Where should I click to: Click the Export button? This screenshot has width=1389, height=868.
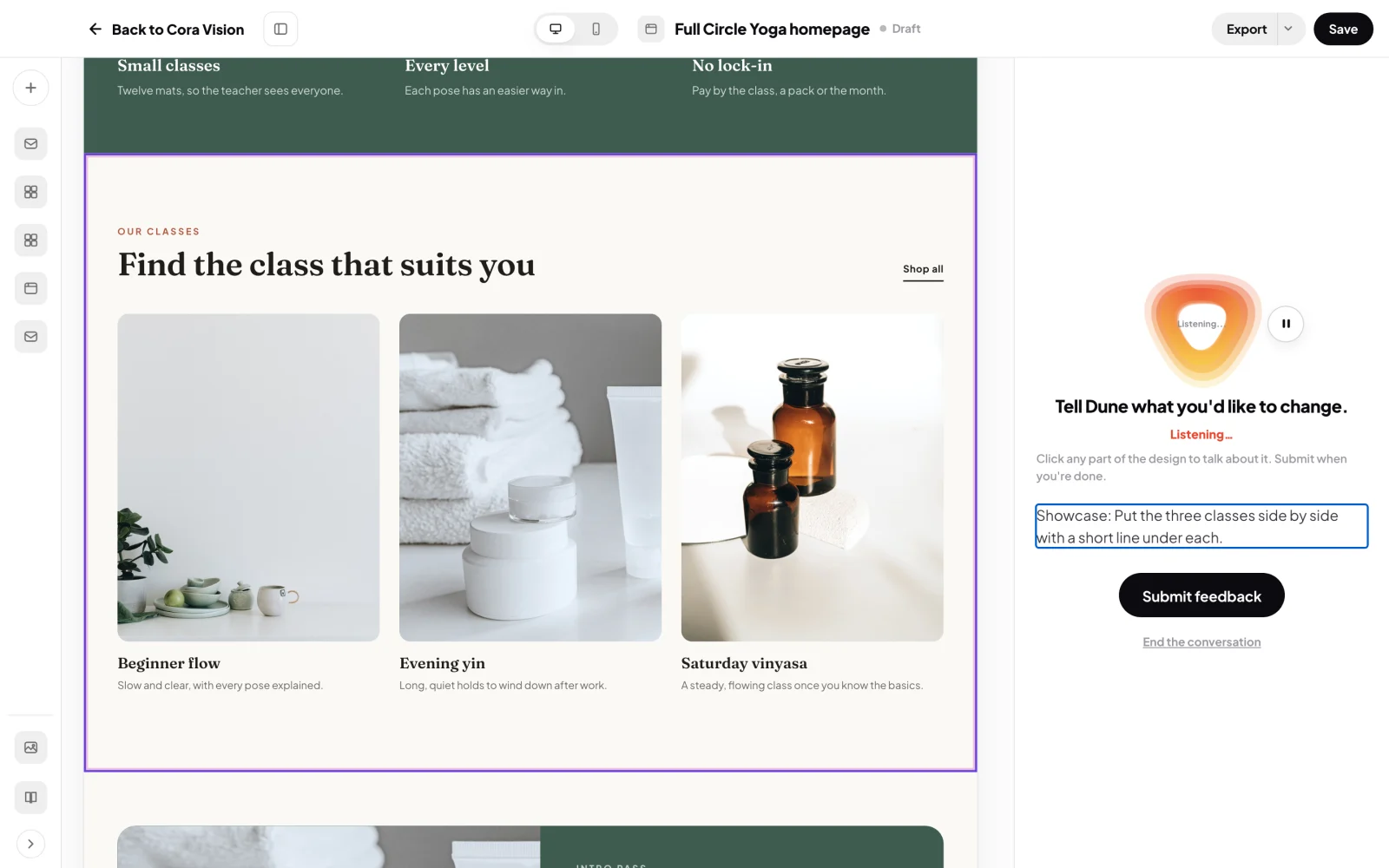click(1246, 29)
